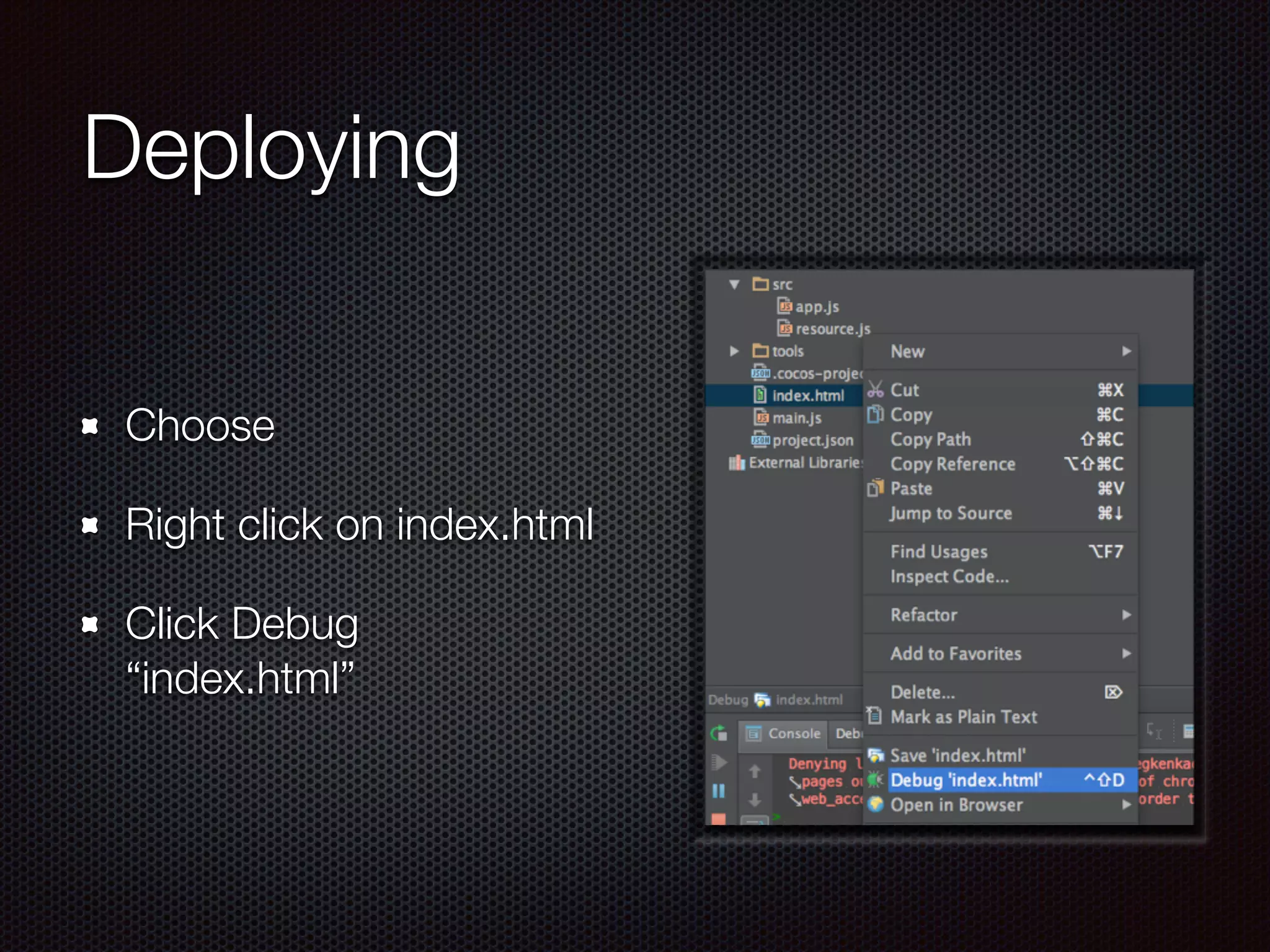
Task: Collapse the src folder
Action: pyautogui.click(x=735, y=284)
